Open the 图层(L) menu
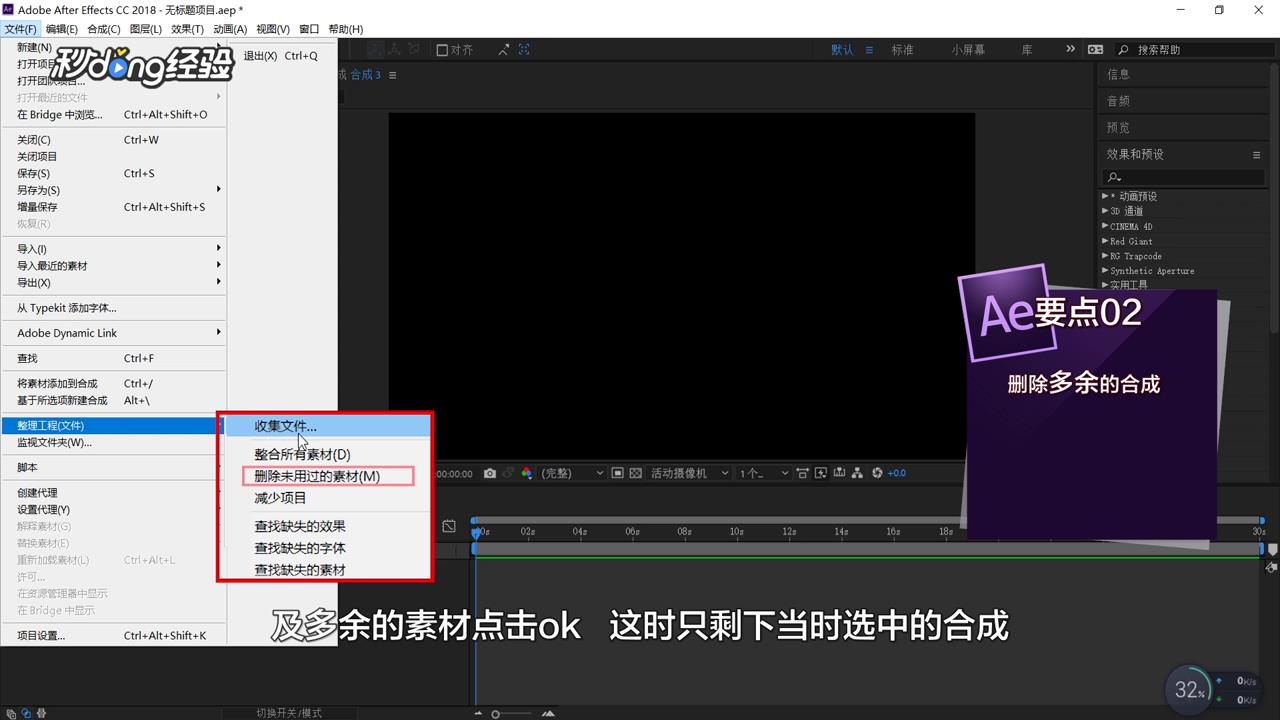 [x=146, y=29]
